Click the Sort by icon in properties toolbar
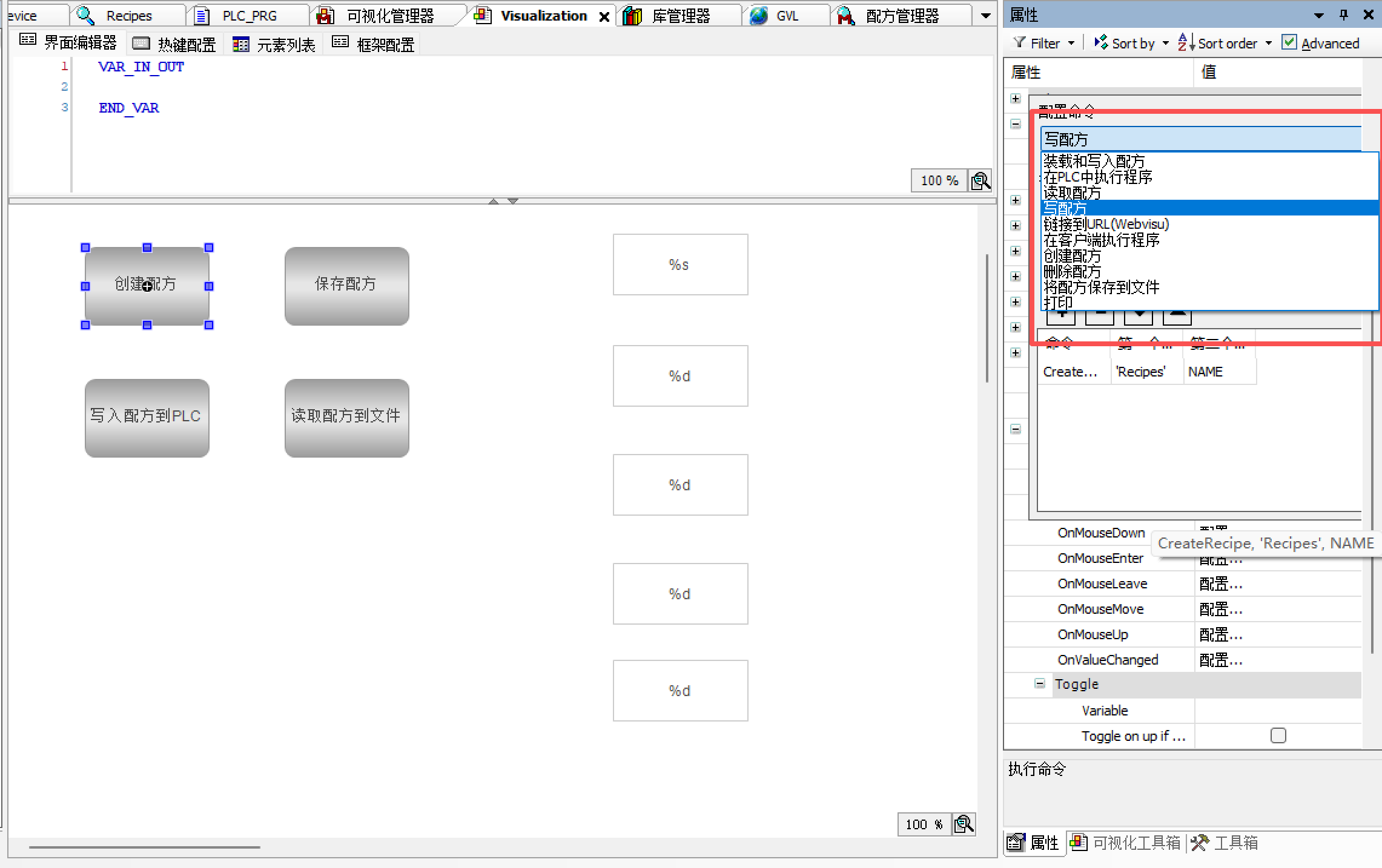Screen dimensions: 1382x868 coord(1101,42)
